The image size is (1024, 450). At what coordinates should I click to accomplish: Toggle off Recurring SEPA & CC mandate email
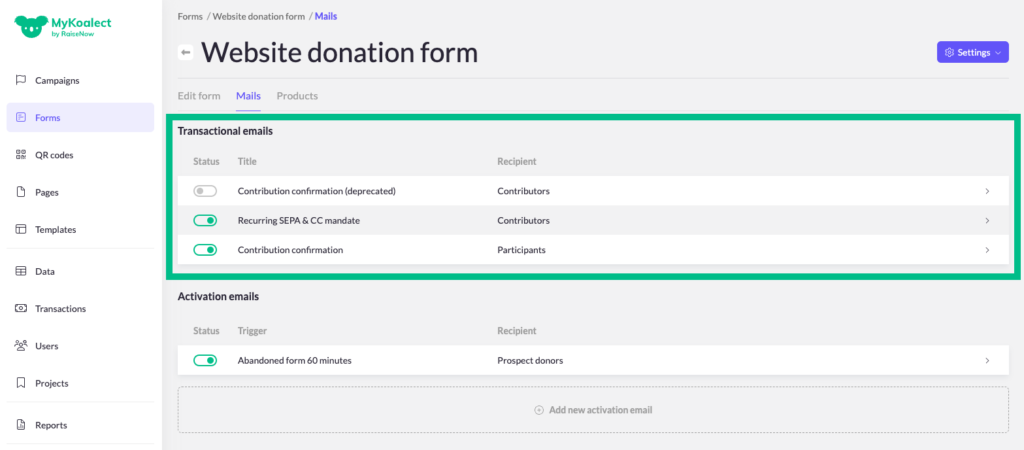(205, 220)
